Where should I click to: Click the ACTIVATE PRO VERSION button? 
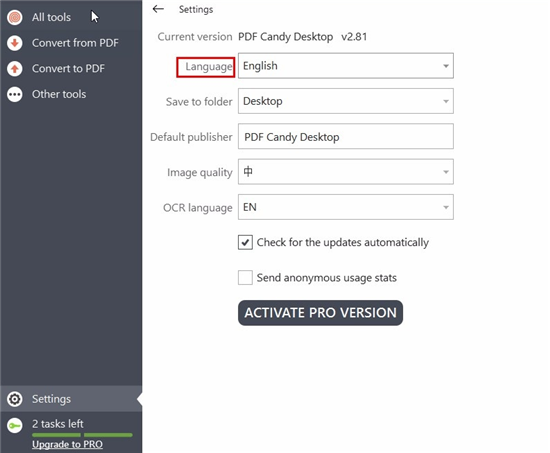(320, 313)
